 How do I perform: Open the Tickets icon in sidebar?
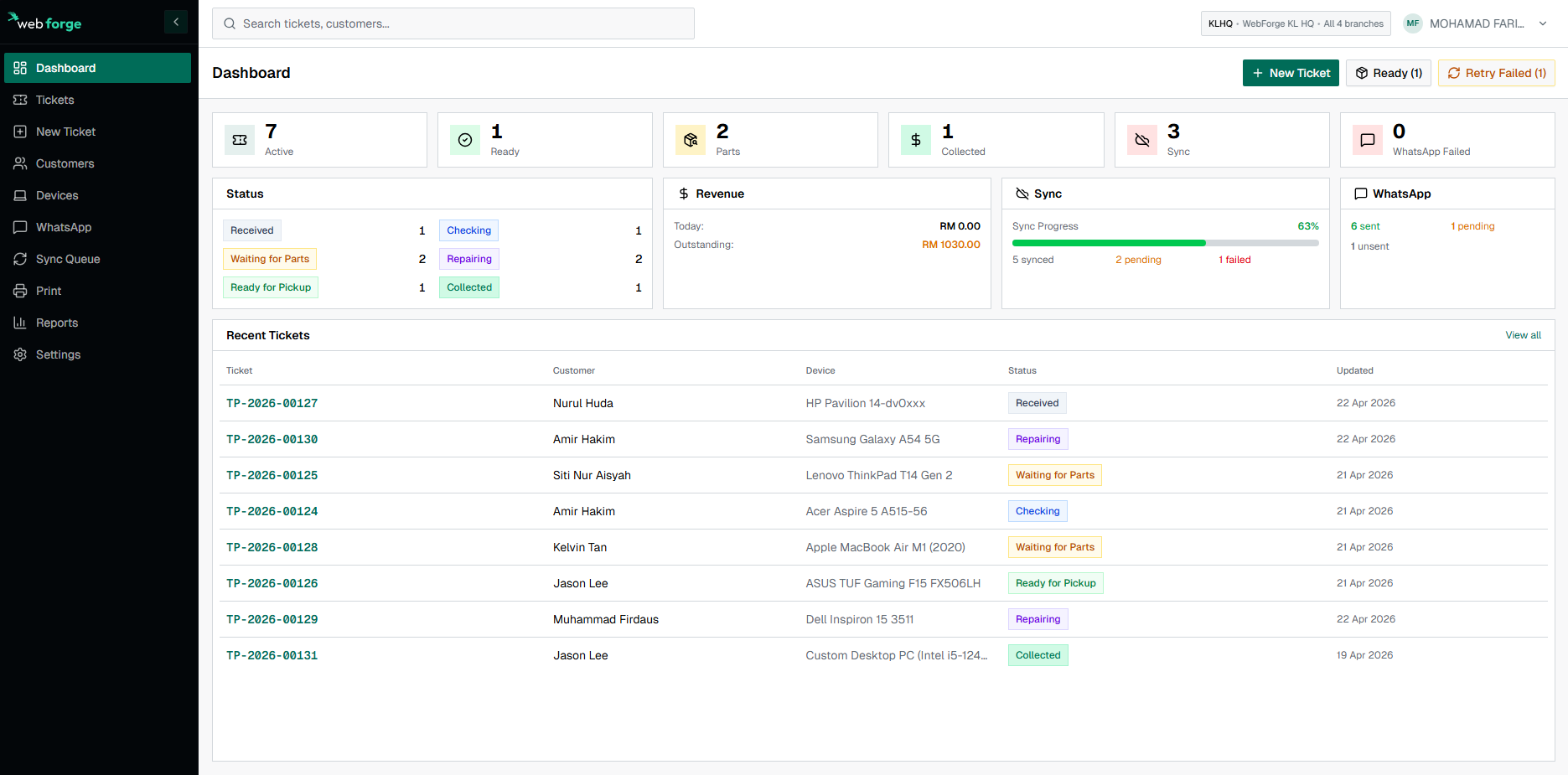click(20, 100)
